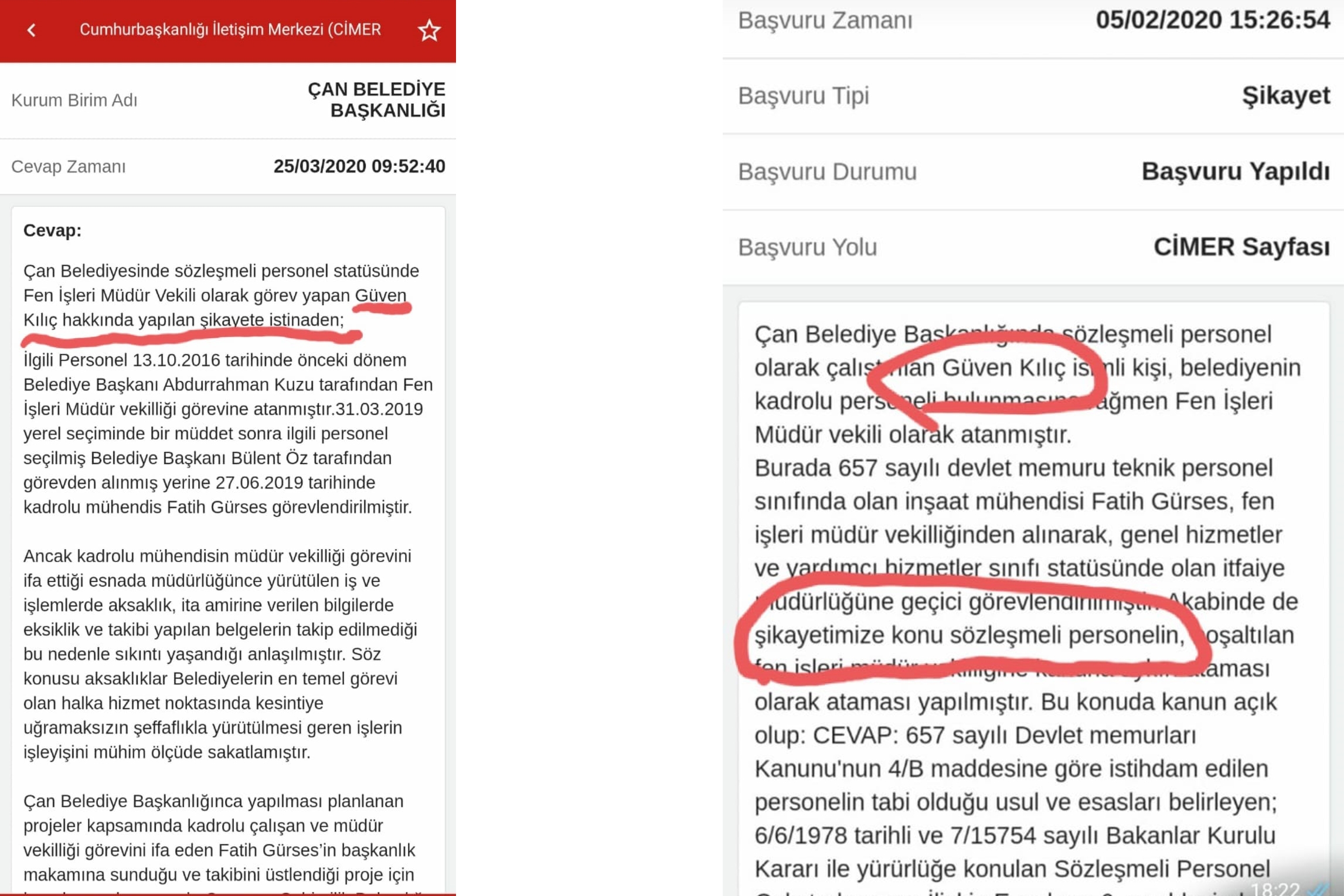Screen dimensions: 1344x896
Task: Select the timestamp '25/03/2020 09:52:40'
Action: tap(359, 166)
